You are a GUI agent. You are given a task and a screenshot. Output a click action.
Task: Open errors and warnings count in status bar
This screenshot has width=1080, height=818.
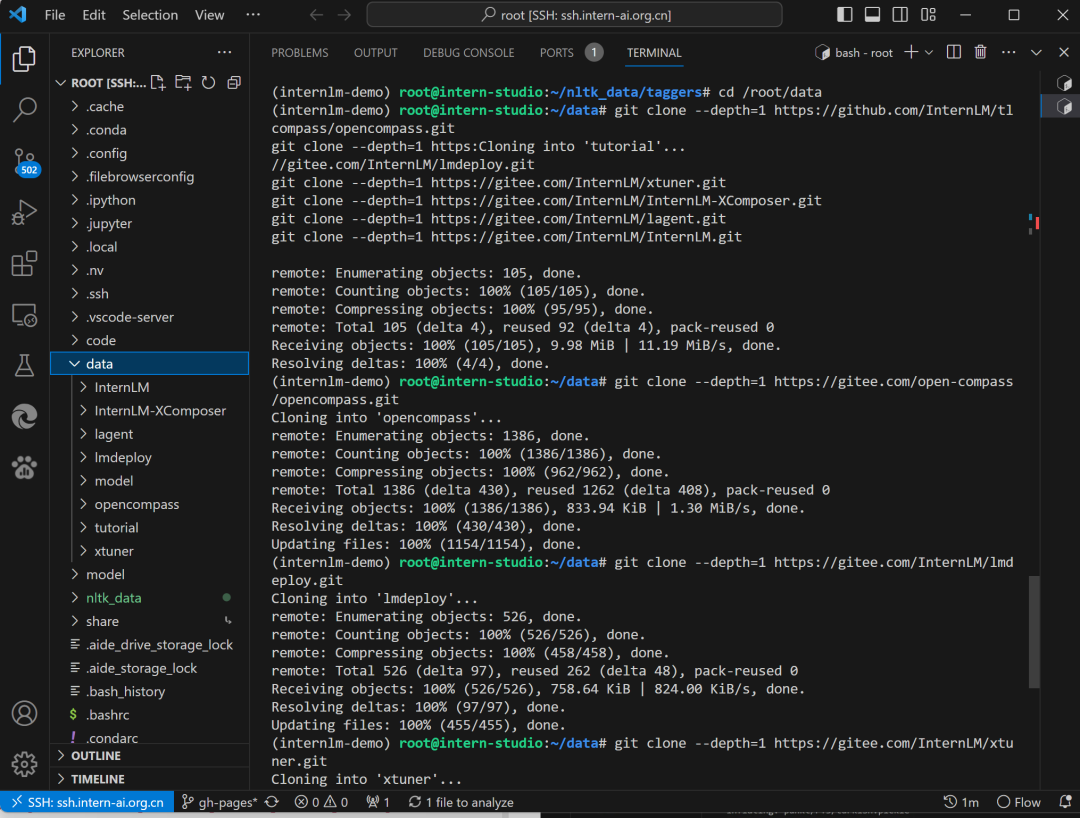[x=321, y=802]
